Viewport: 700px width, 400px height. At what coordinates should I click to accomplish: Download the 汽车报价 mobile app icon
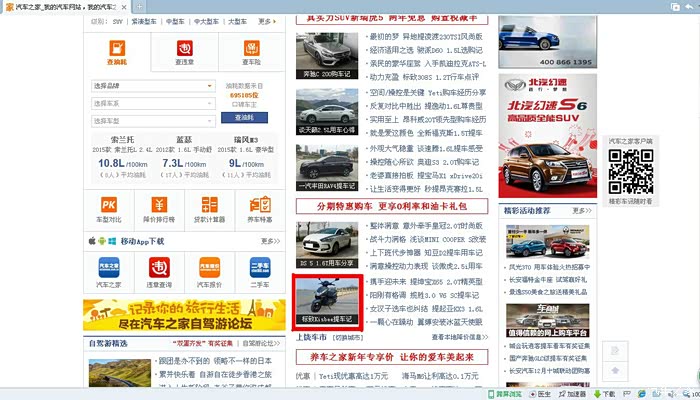(210, 267)
